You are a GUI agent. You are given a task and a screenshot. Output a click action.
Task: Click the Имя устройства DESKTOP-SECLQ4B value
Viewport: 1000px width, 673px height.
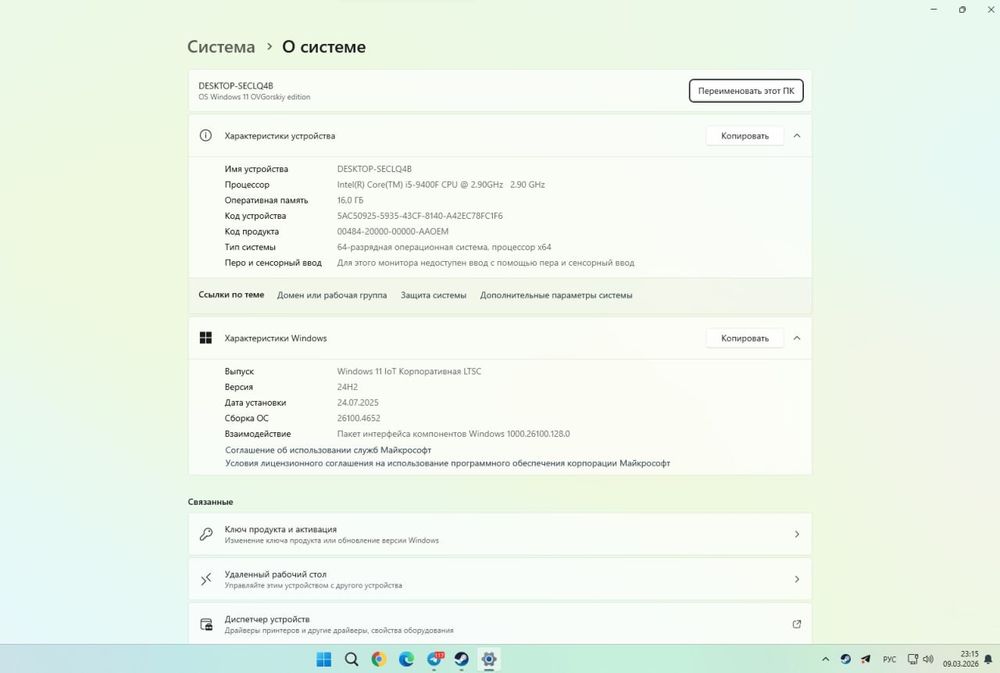374,169
